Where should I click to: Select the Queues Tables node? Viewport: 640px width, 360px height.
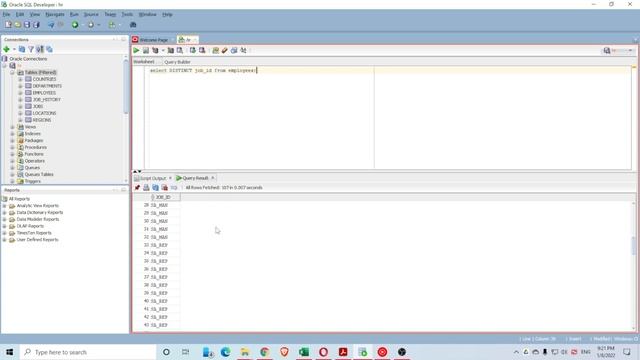39,175
